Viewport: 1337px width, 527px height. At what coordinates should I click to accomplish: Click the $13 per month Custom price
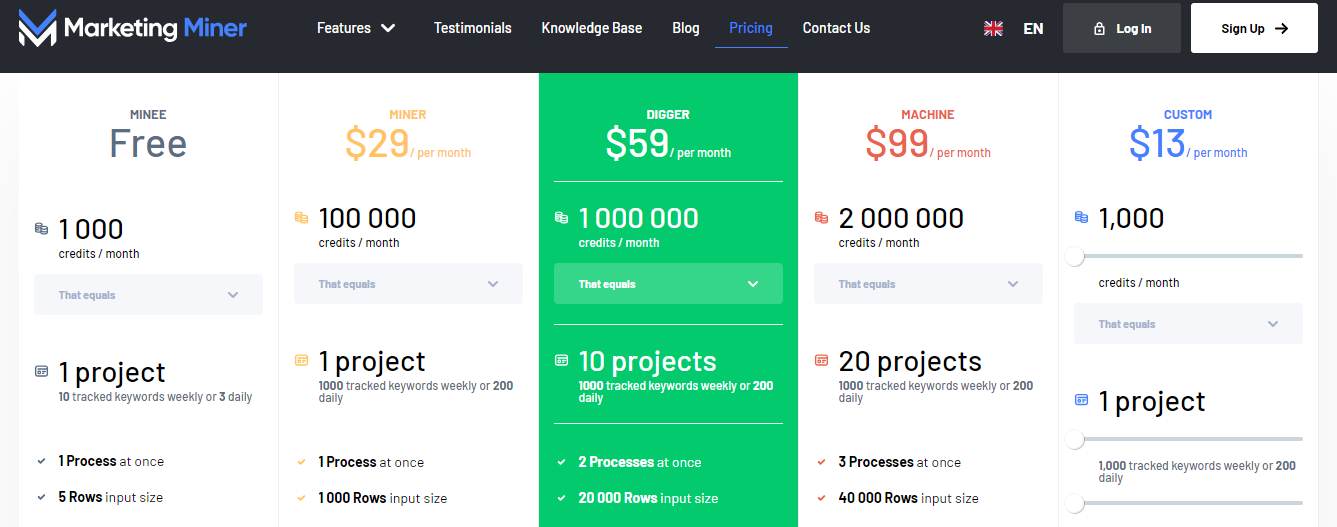click(x=1188, y=145)
